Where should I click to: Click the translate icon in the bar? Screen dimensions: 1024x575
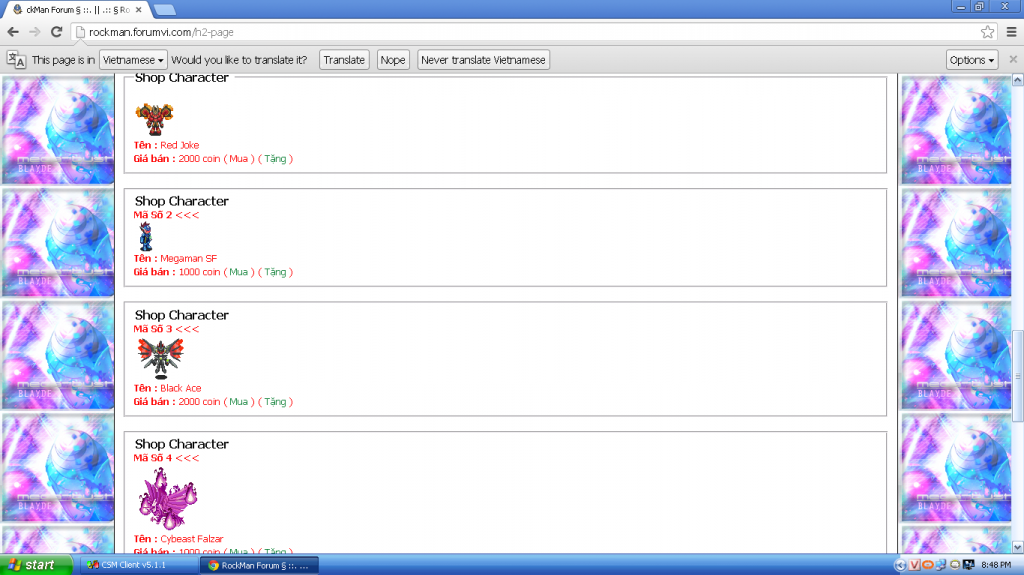(x=16, y=59)
